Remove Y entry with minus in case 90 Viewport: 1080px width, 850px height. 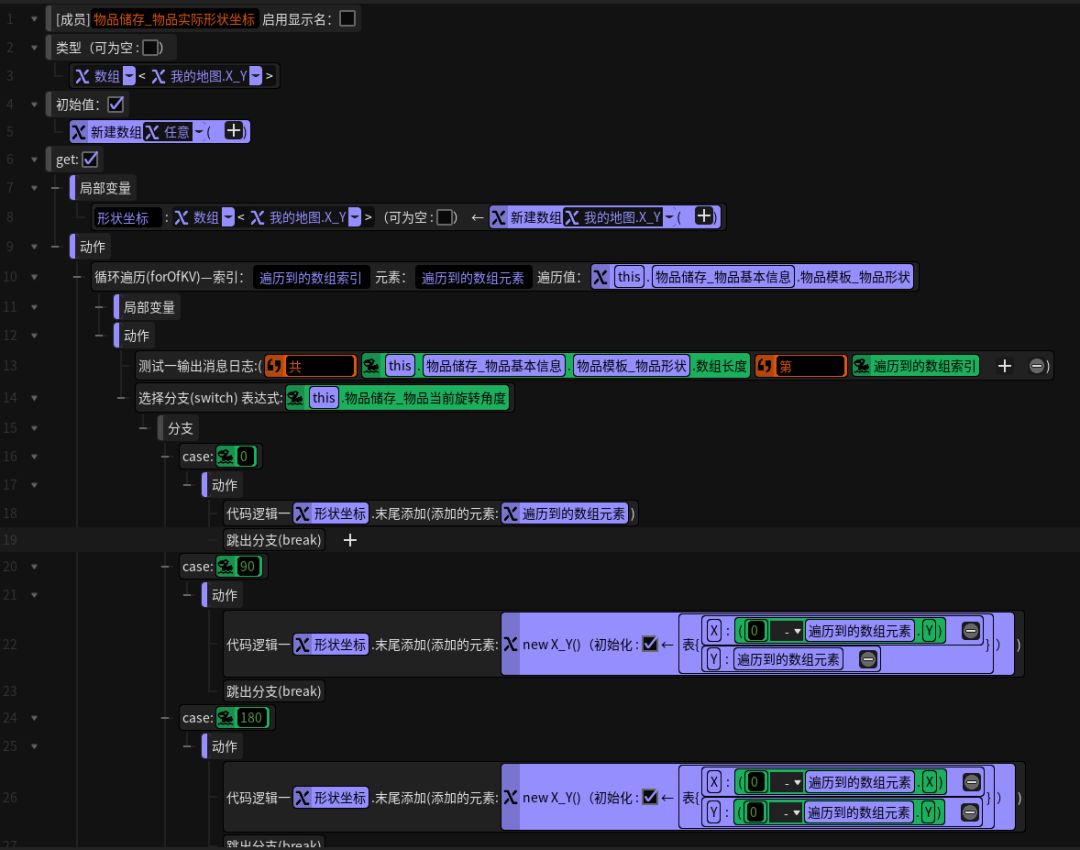(868, 659)
